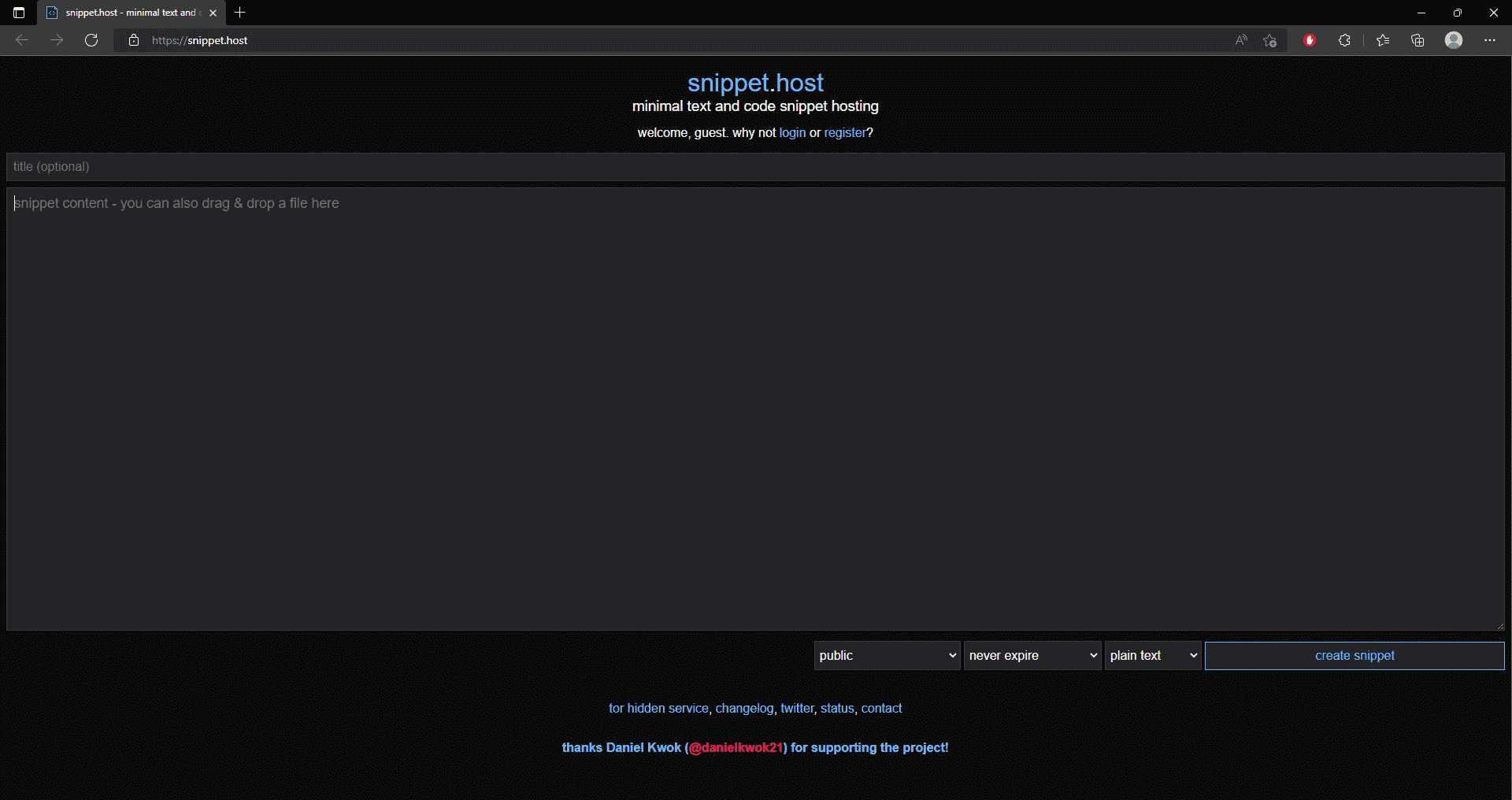Open the contact link

click(881, 708)
